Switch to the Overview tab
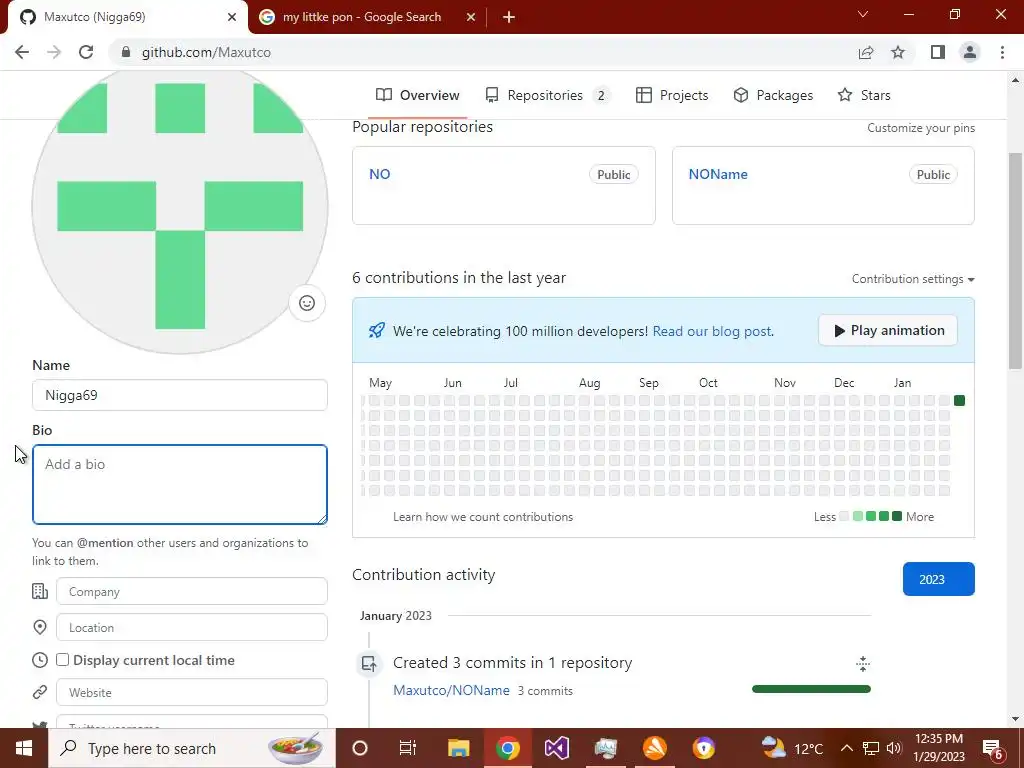The height and width of the screenshot is (768, 1024). (418, 95)
